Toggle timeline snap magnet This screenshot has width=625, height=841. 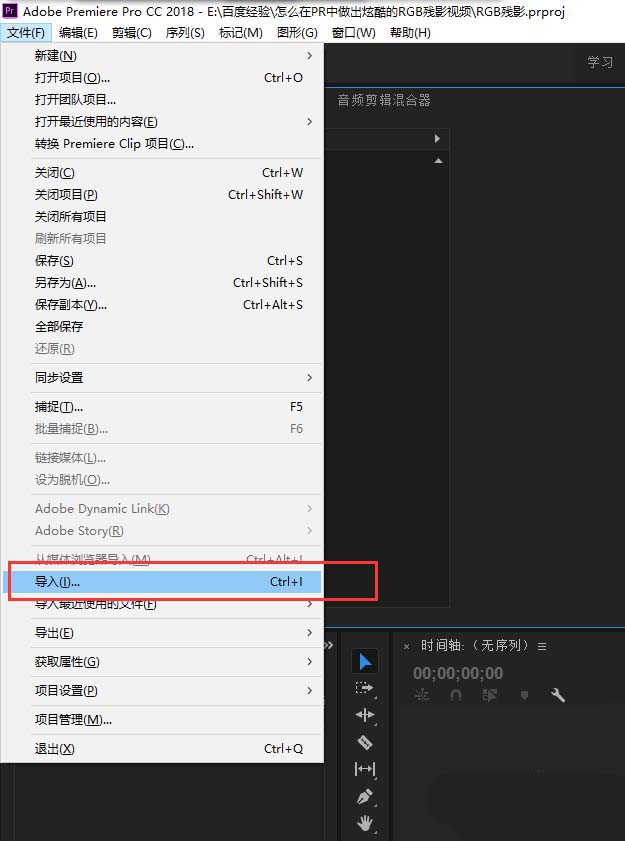(455, 696)
